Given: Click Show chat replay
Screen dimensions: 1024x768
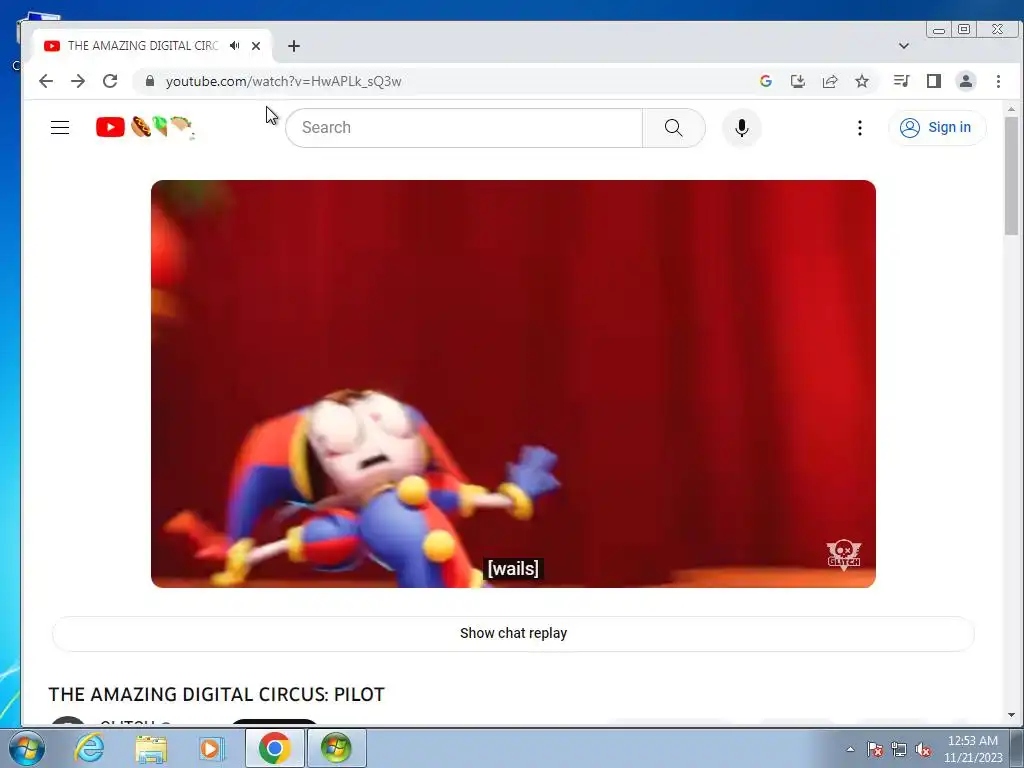Looking at the screenshot, I should tap(513, 633).
